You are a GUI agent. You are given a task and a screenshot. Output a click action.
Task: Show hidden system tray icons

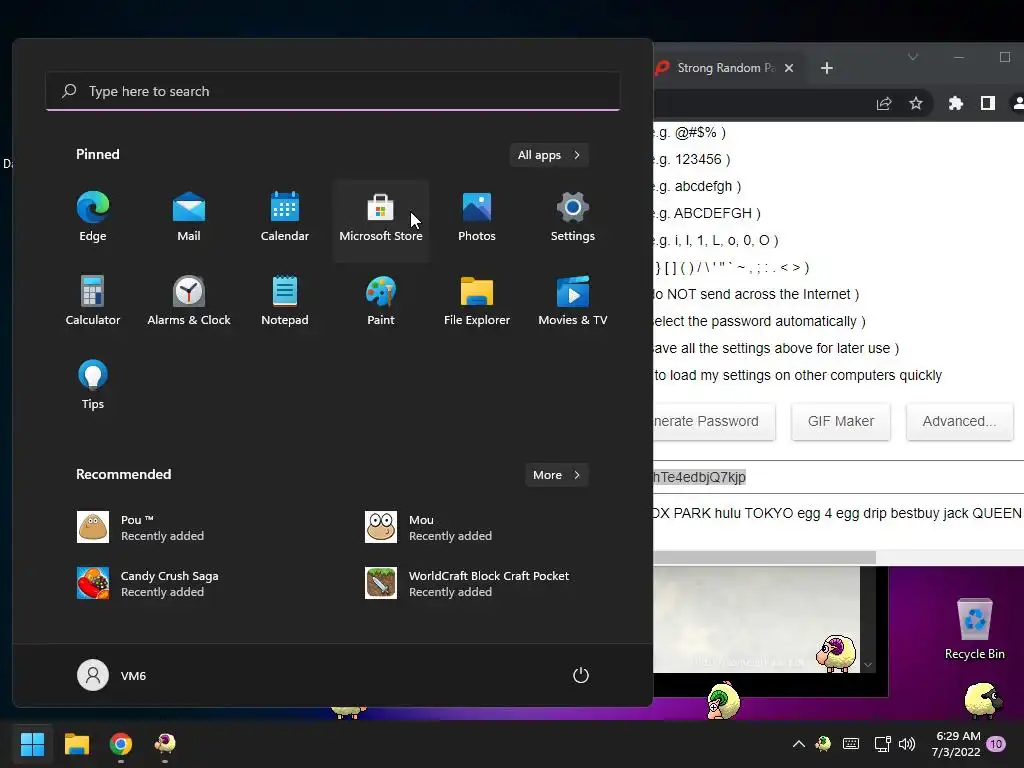[x=798, y=744]
